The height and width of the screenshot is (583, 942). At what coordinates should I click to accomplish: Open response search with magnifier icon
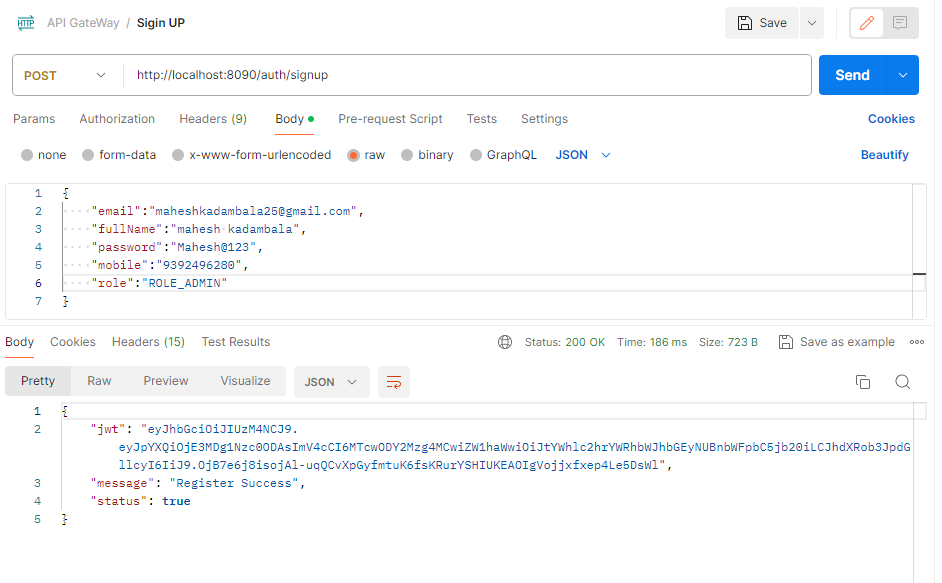(x=903, y=381)
